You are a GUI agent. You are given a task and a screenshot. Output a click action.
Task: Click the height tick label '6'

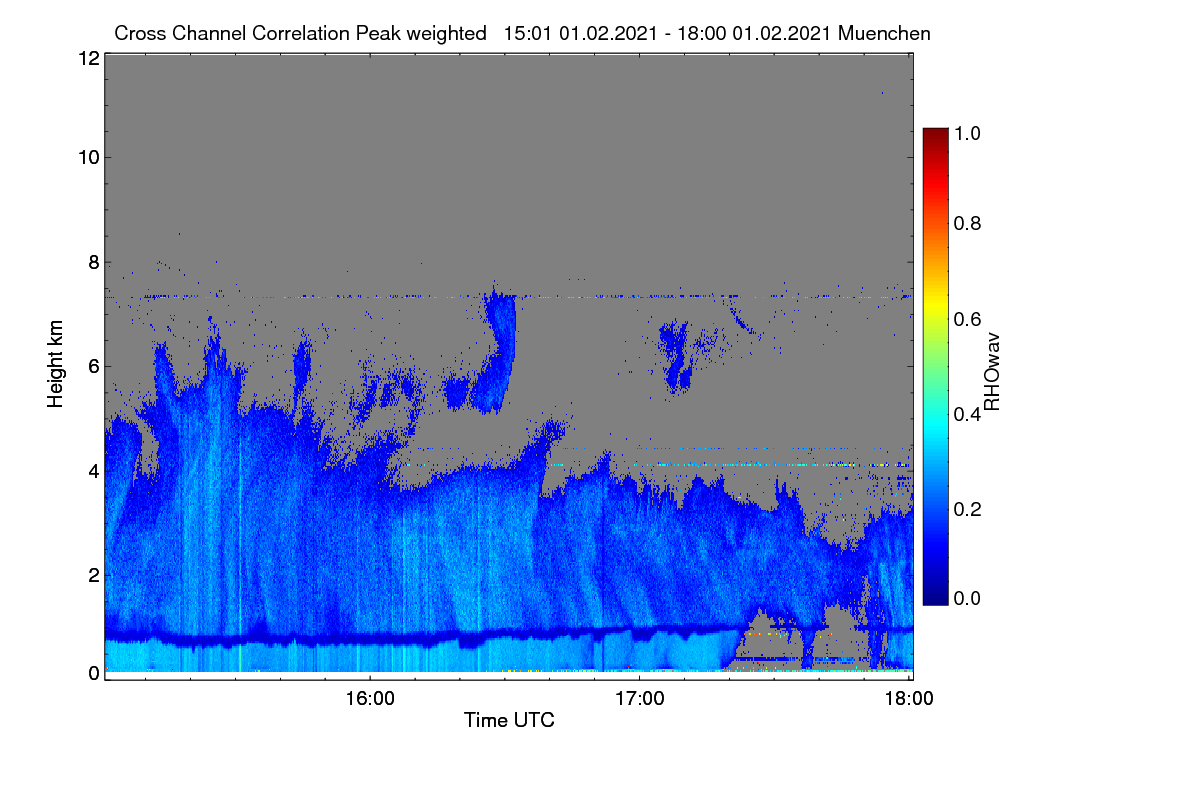[93, 366]
